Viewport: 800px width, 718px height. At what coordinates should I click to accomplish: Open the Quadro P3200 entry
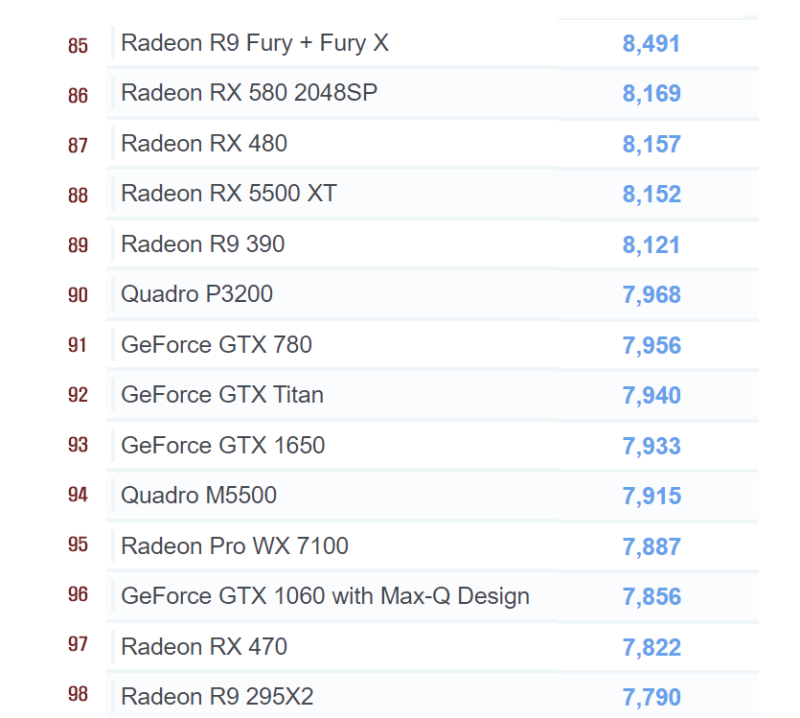197,294
